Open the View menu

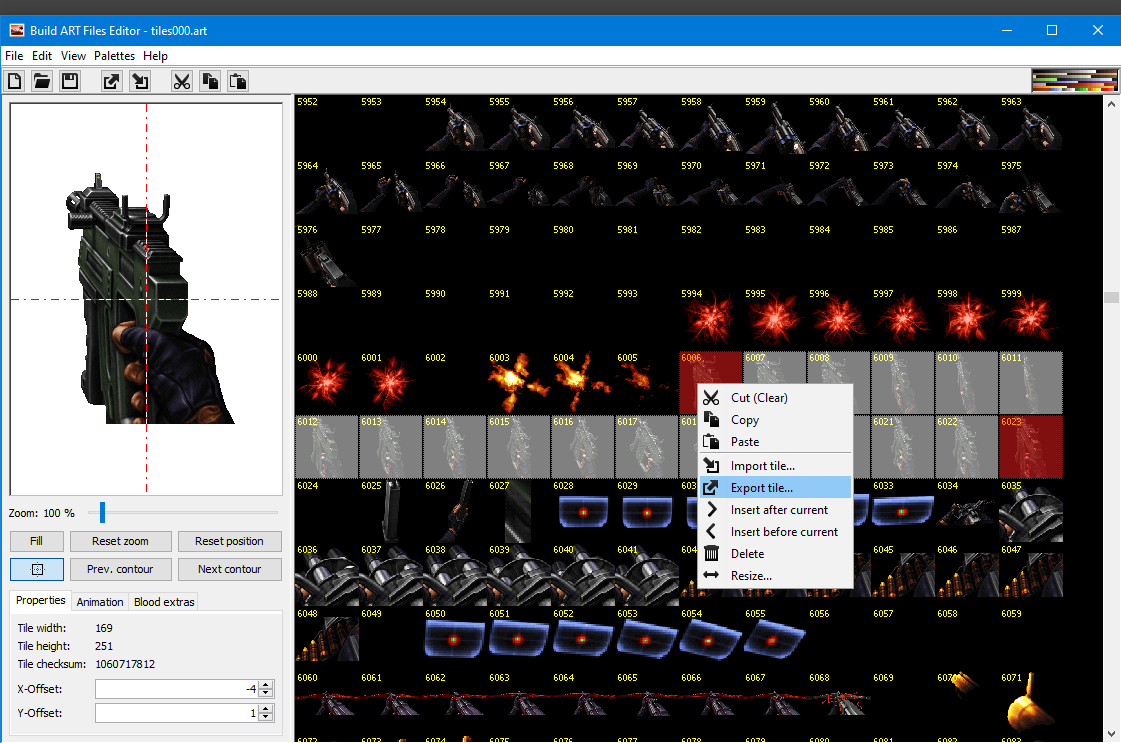(73, 56)
